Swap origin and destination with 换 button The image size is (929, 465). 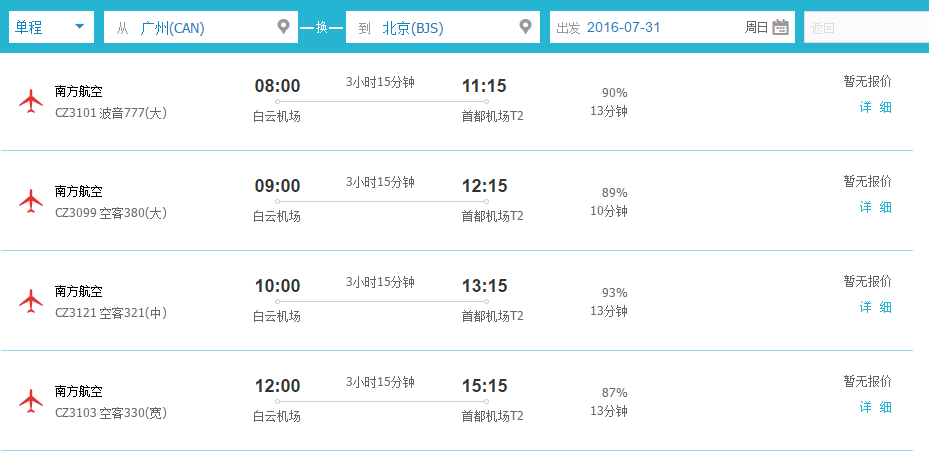[322, 27]
